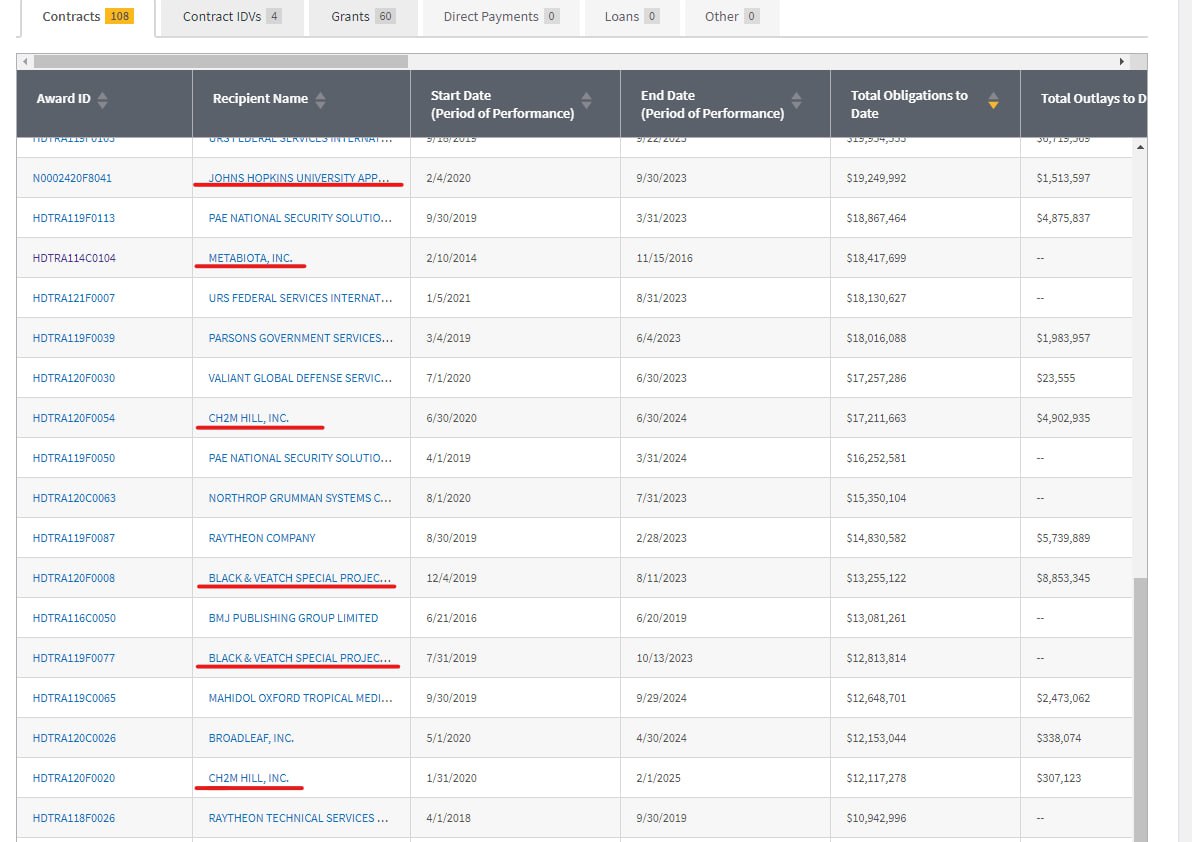Screen dimensions: 1192x842
Task: Open award HDTRA119C0065
Action: point(74,698)
